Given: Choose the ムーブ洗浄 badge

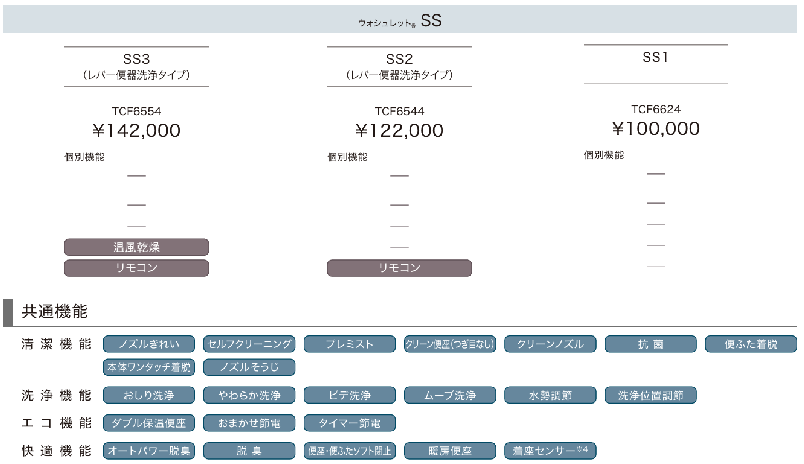Looking at the screenshot, I should [450, 395].
